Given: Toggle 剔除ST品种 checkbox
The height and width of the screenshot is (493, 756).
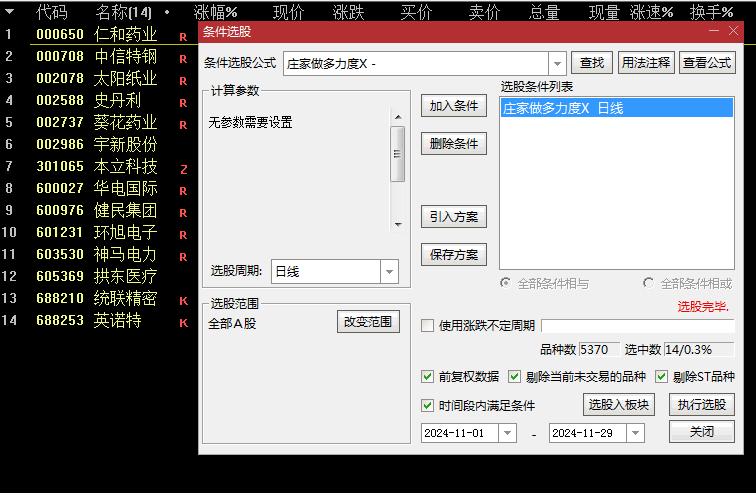Looking at the screenshot, I should (x=662, y=376).
